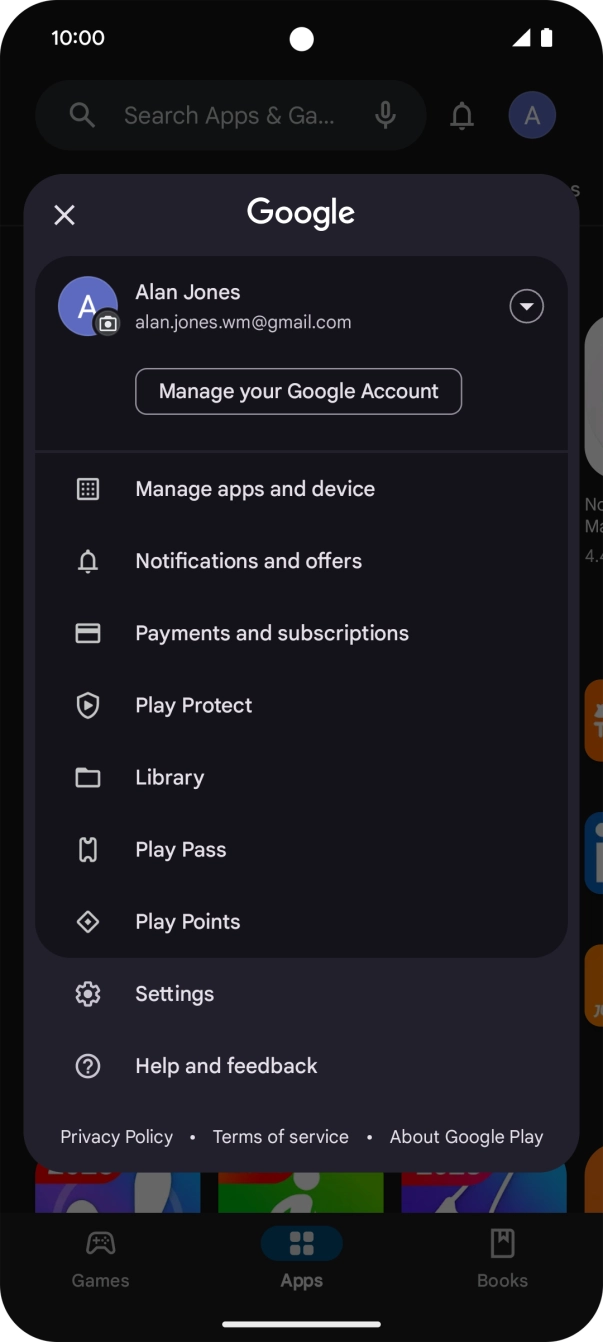Tap the Search Apps & Games field

pos(229,116)
